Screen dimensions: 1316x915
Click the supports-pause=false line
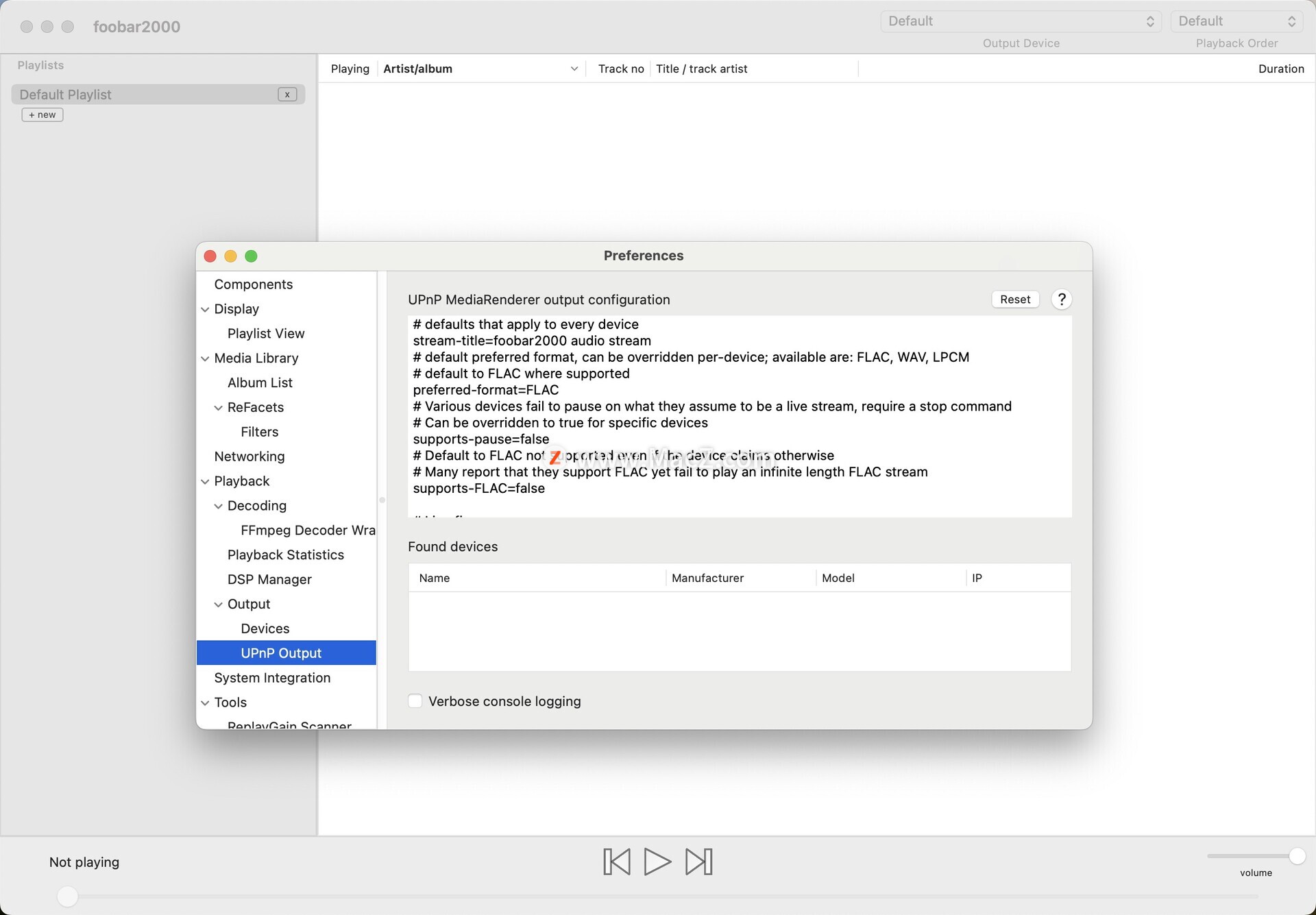pyautogui.click(x=481, y=439)
